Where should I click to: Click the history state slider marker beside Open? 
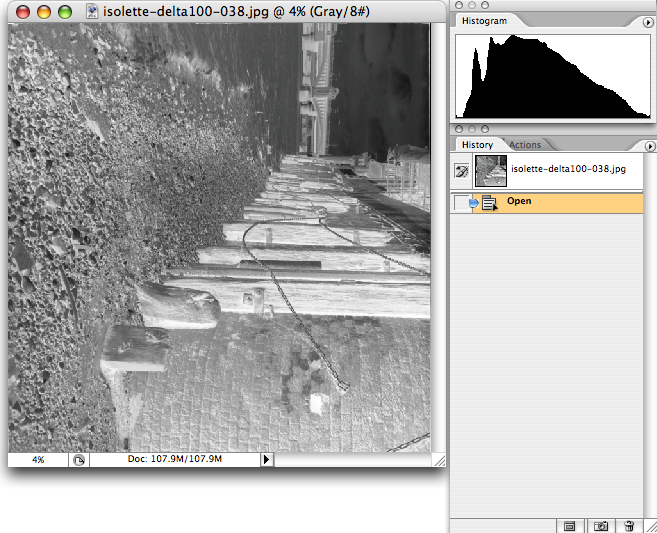473,203
